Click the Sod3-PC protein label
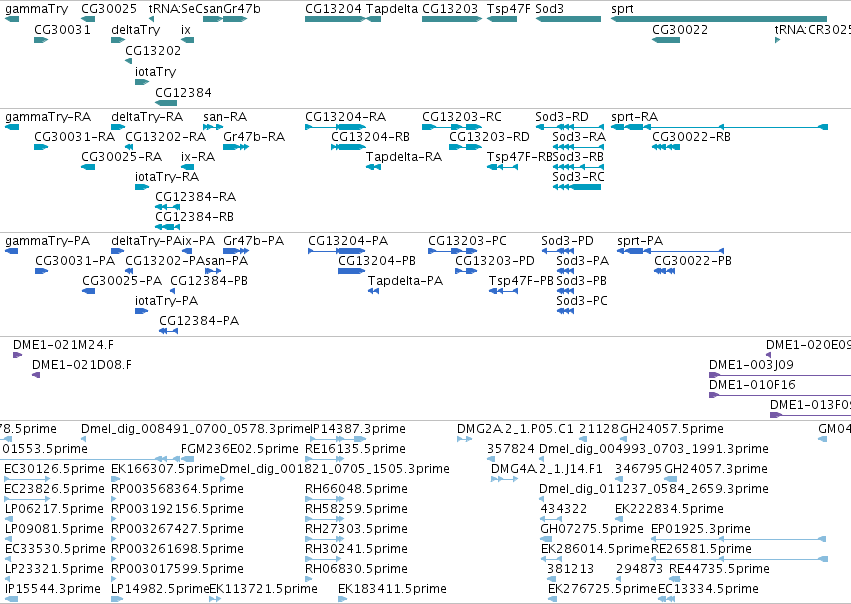851x604 pixels. tap(582, 301)
